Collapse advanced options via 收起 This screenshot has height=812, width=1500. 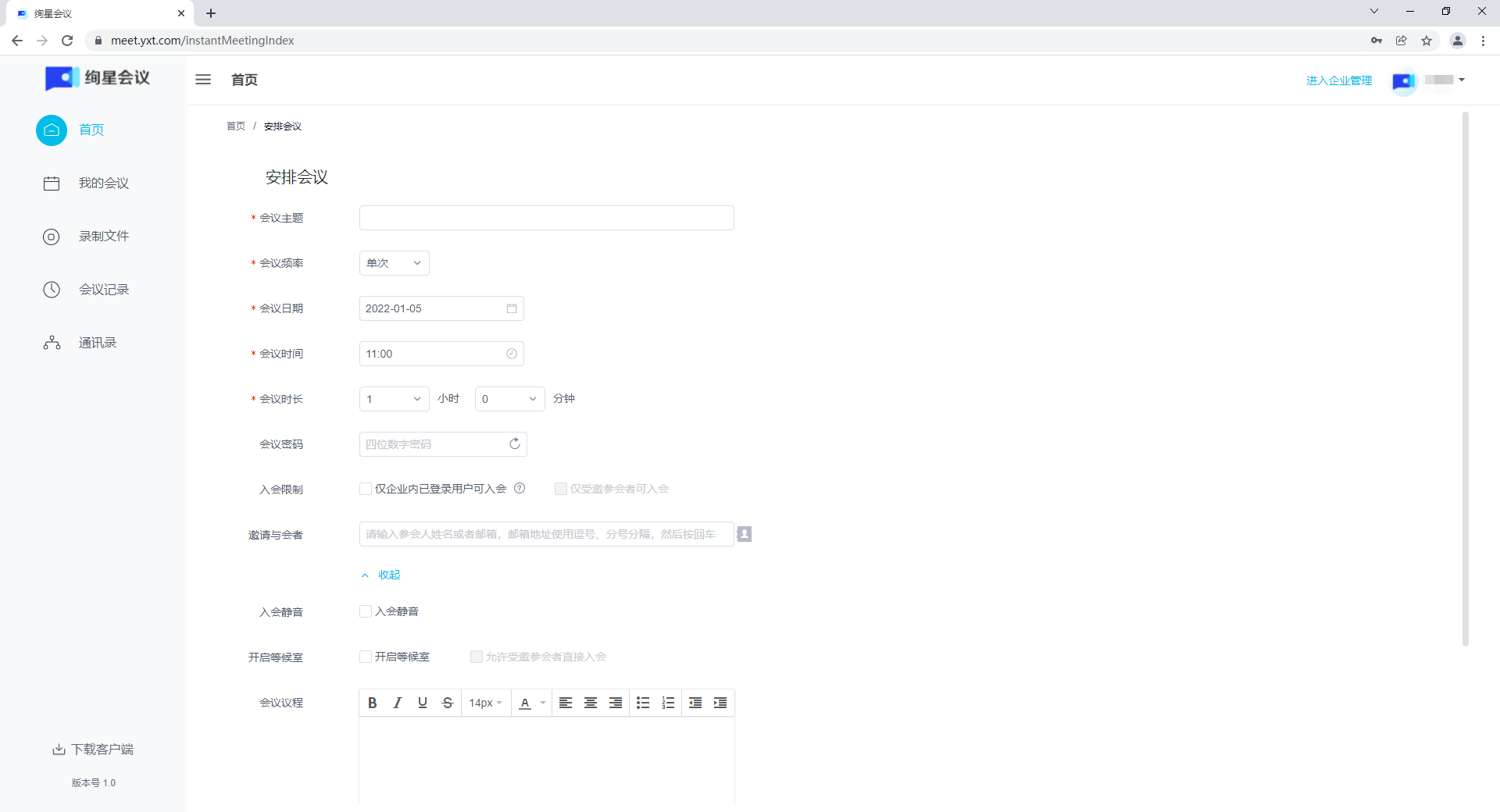(380, 575)
